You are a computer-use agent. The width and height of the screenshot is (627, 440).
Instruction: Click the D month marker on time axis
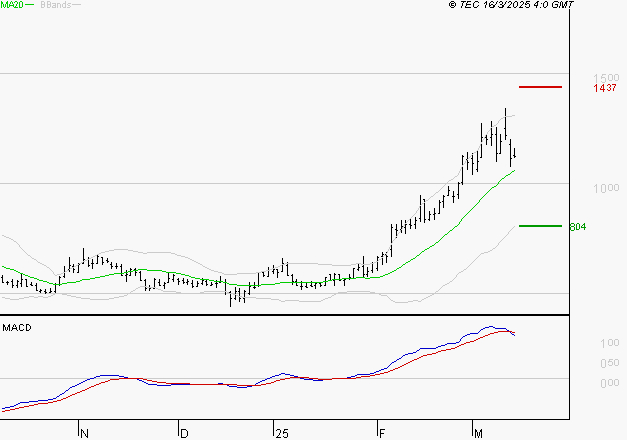(x=184, y=434)
